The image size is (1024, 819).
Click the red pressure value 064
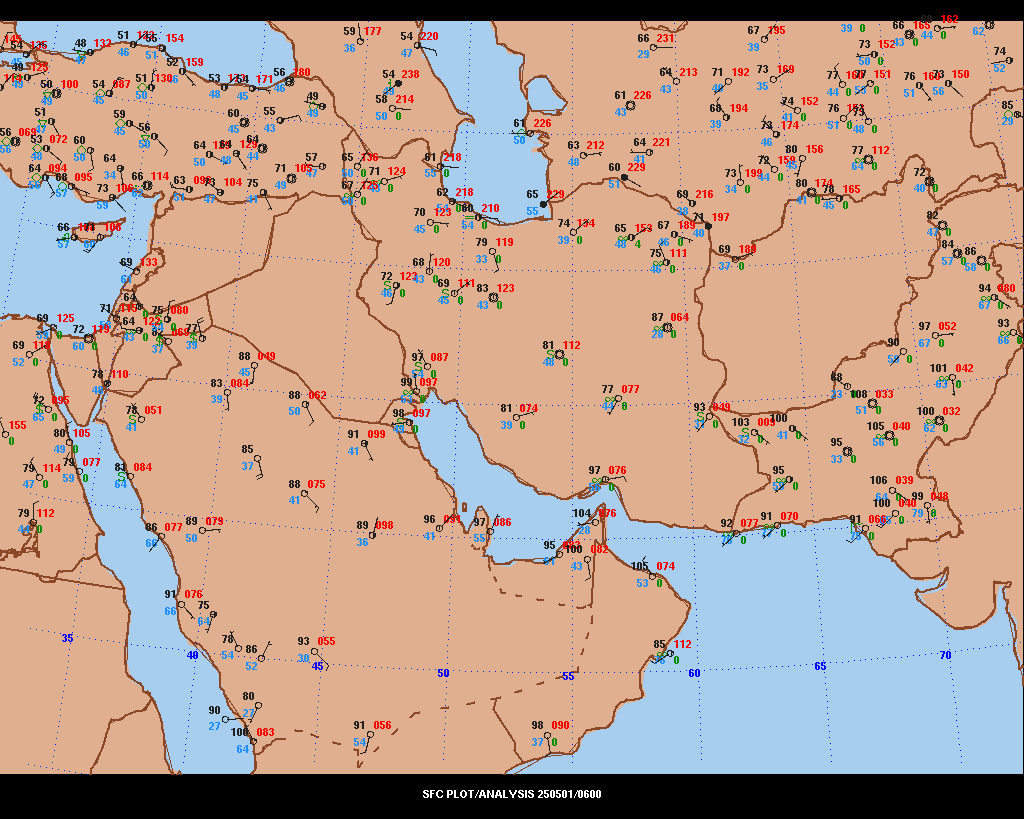(679, 317)
